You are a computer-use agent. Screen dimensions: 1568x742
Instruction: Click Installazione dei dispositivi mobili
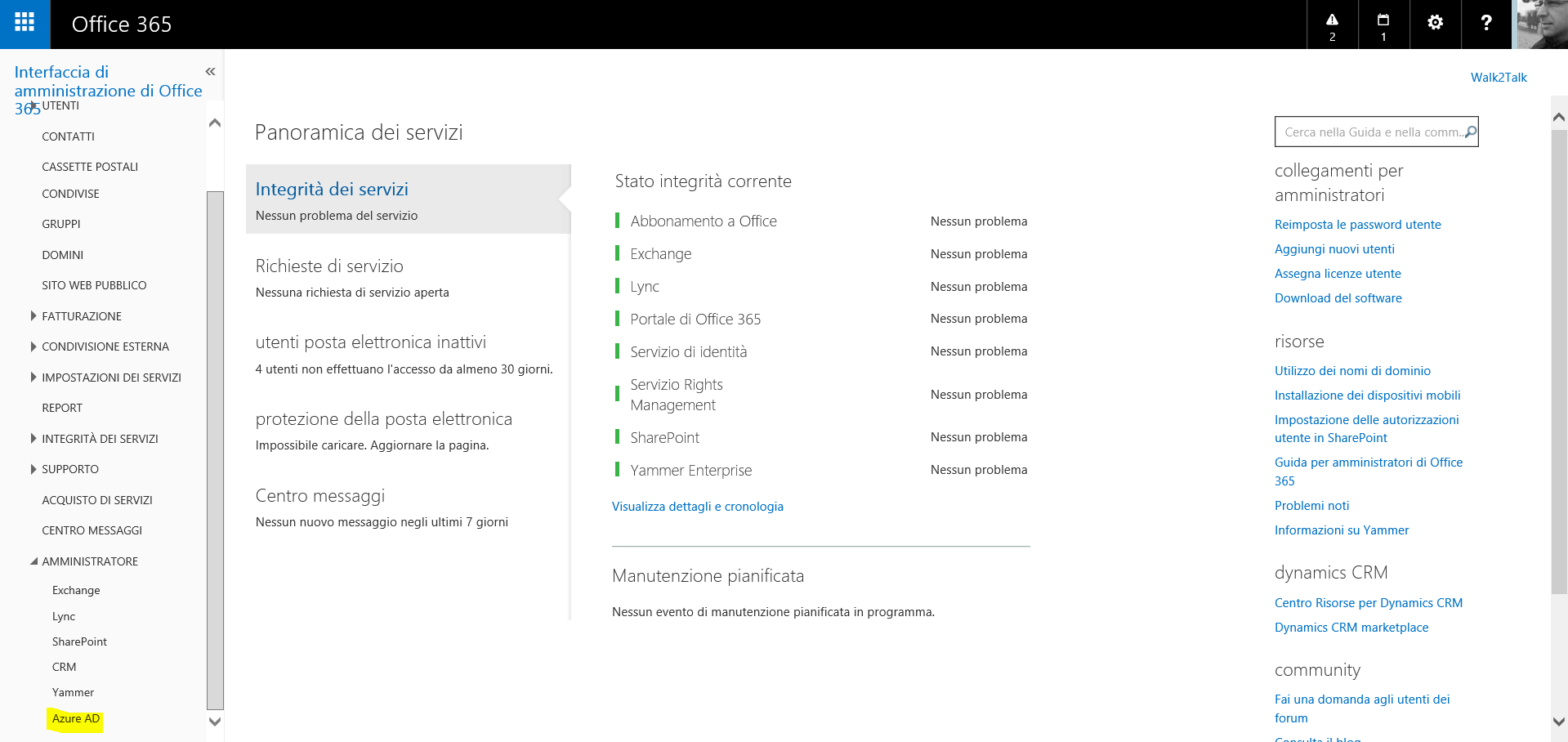point(1368,396)
